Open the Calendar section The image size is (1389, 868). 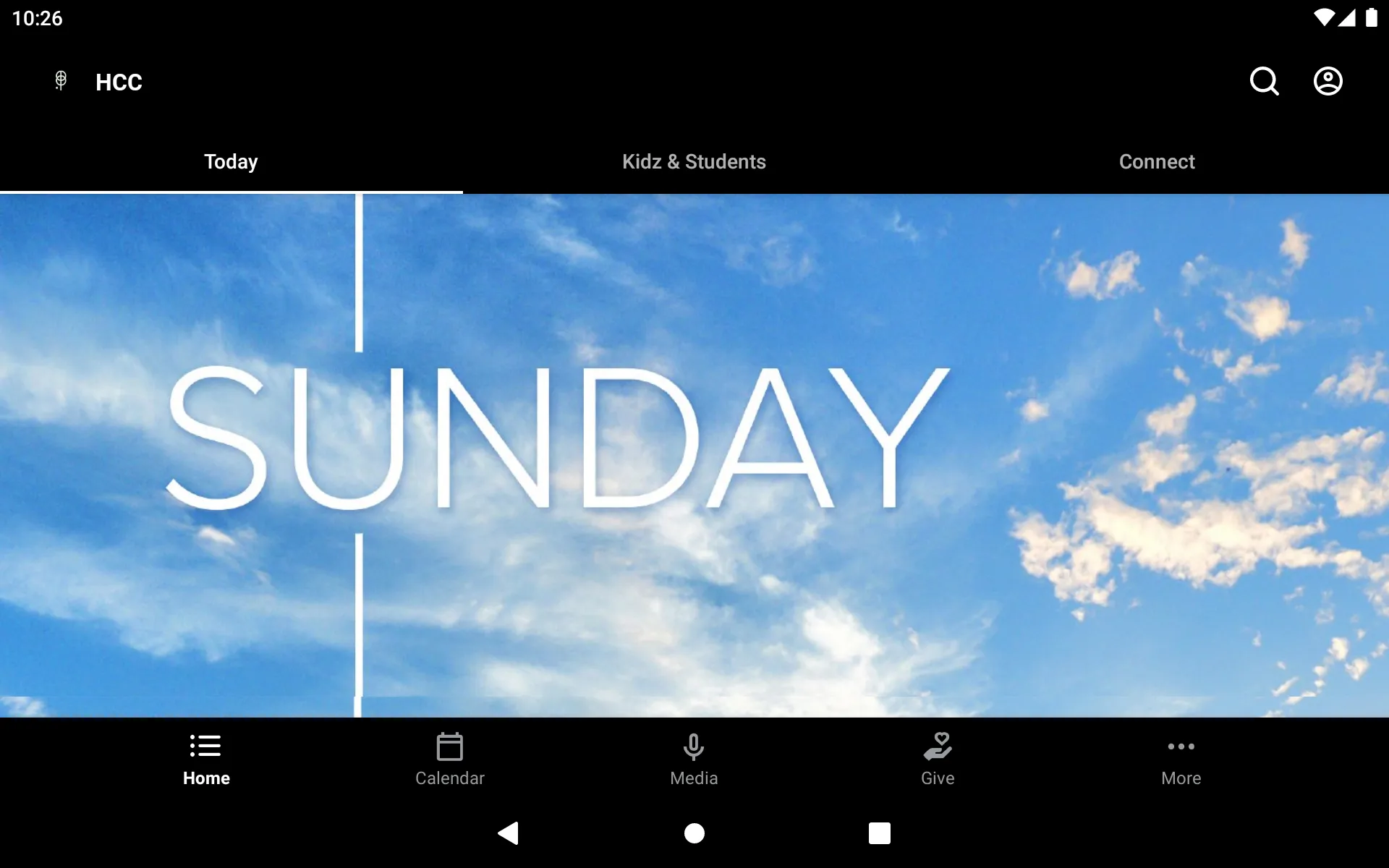click(450, 758)
